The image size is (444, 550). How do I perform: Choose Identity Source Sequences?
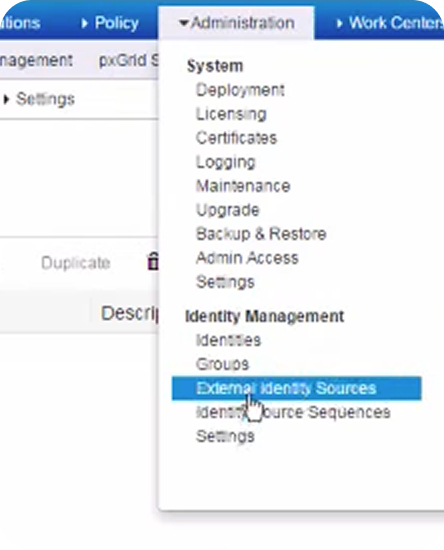point(293,412)
